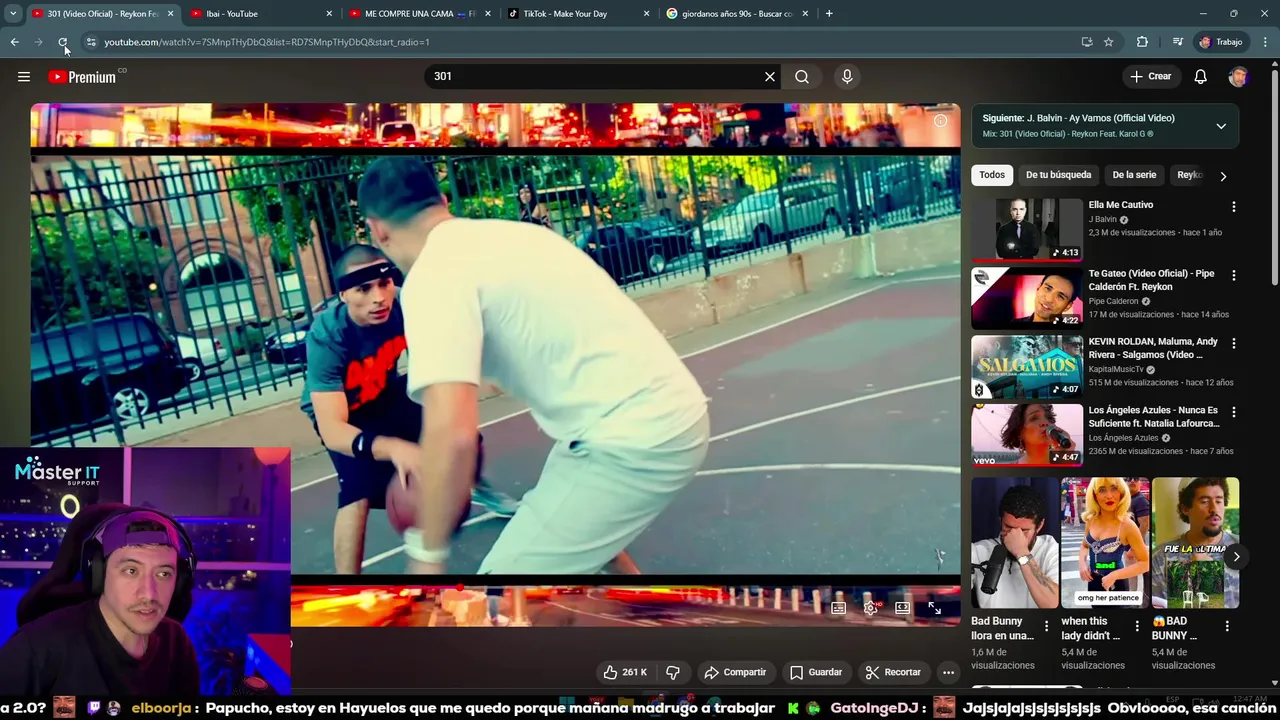Viewport: 1280px width, 720px height.
Task: Open options menu for Te Gateo video
Action: [1233, 275]
